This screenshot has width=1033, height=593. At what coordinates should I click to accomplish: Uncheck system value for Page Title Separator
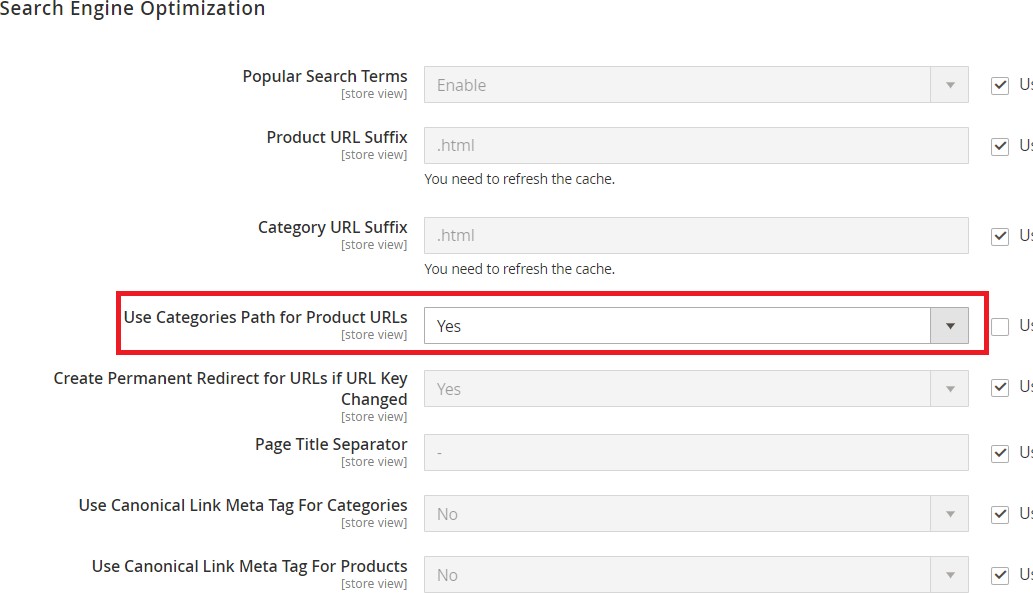[x=1000, y=453]
